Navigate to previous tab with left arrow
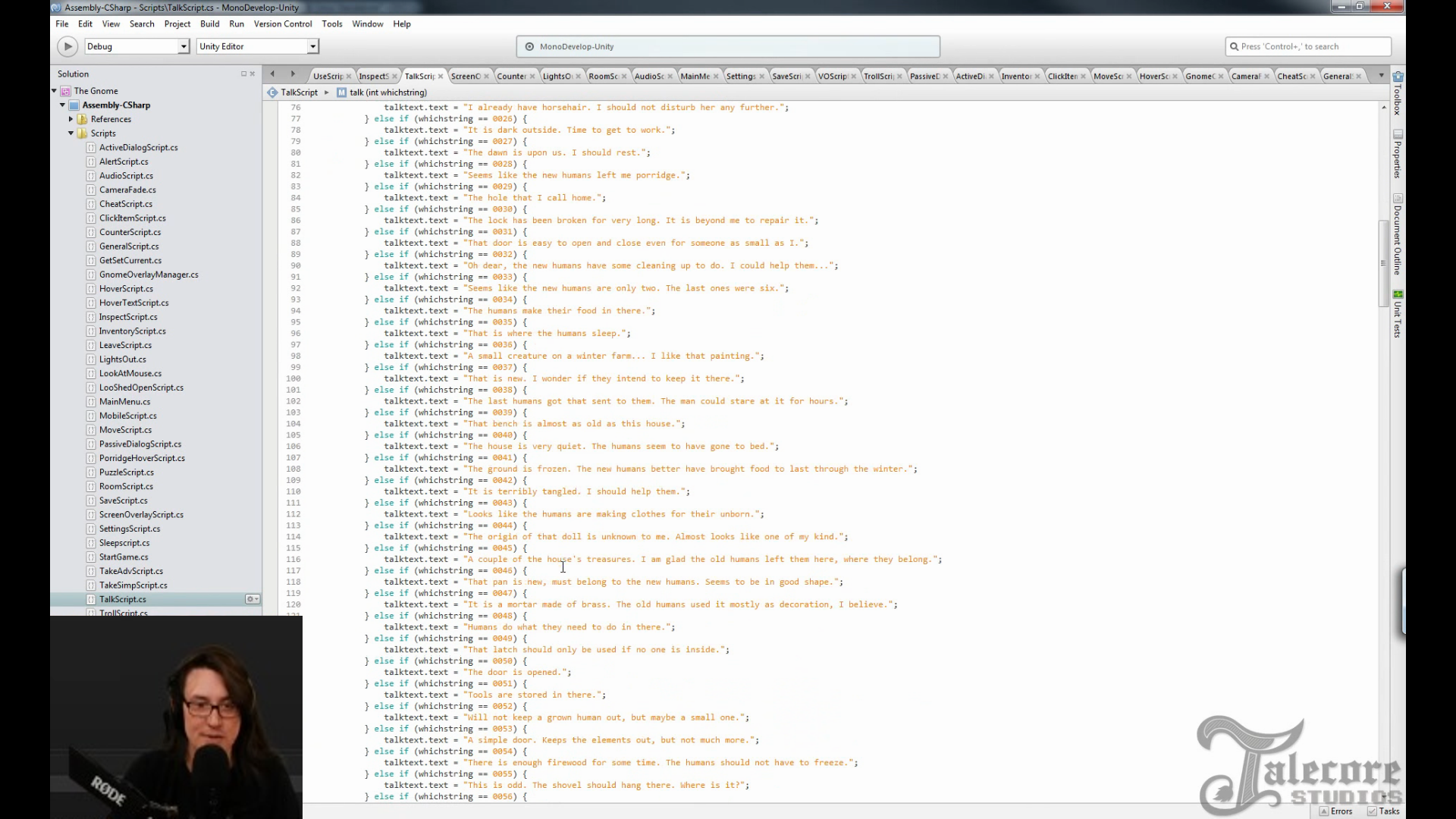 click(x=272, y=74)
